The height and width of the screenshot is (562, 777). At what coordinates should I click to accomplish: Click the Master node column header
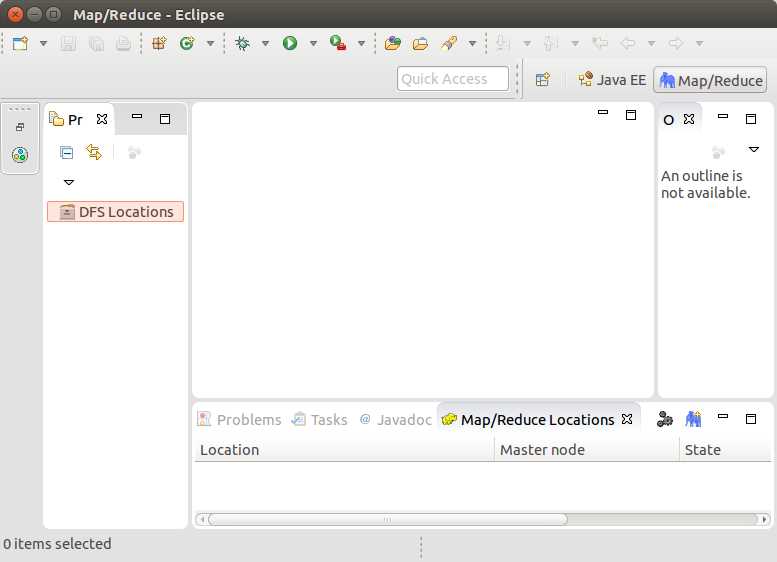[587, 450]
